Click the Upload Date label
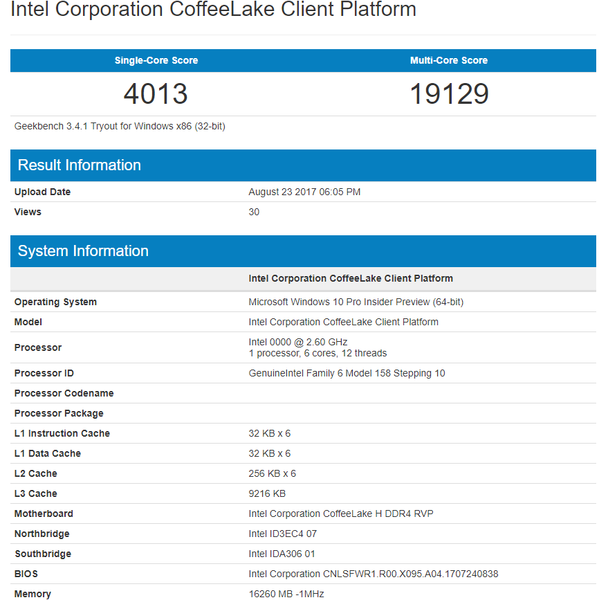The image size is (599, 600). click(42, 192)
